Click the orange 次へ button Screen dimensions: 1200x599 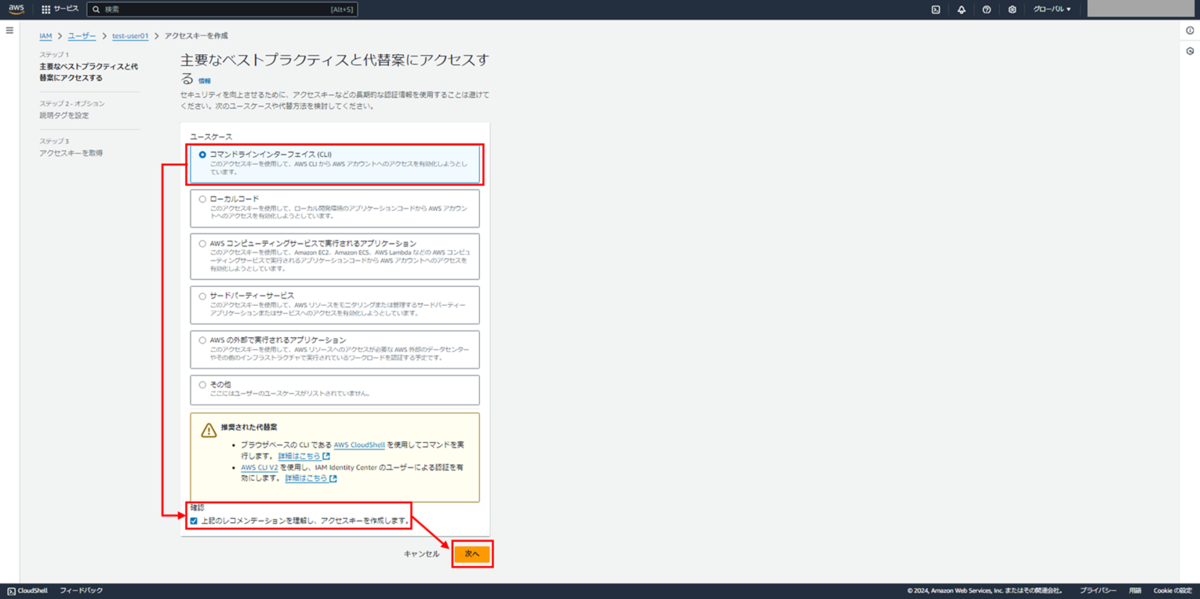[472, 554]
